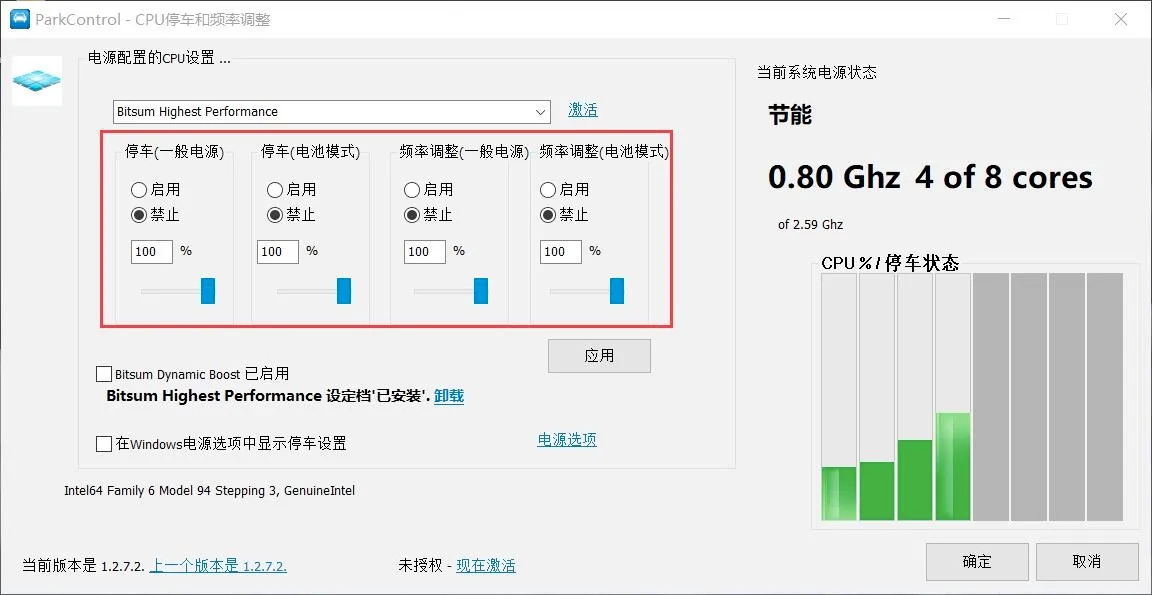Open Windows 电源选项 via the link
This screenshot has height=595, width=1152.
point(566,438)
